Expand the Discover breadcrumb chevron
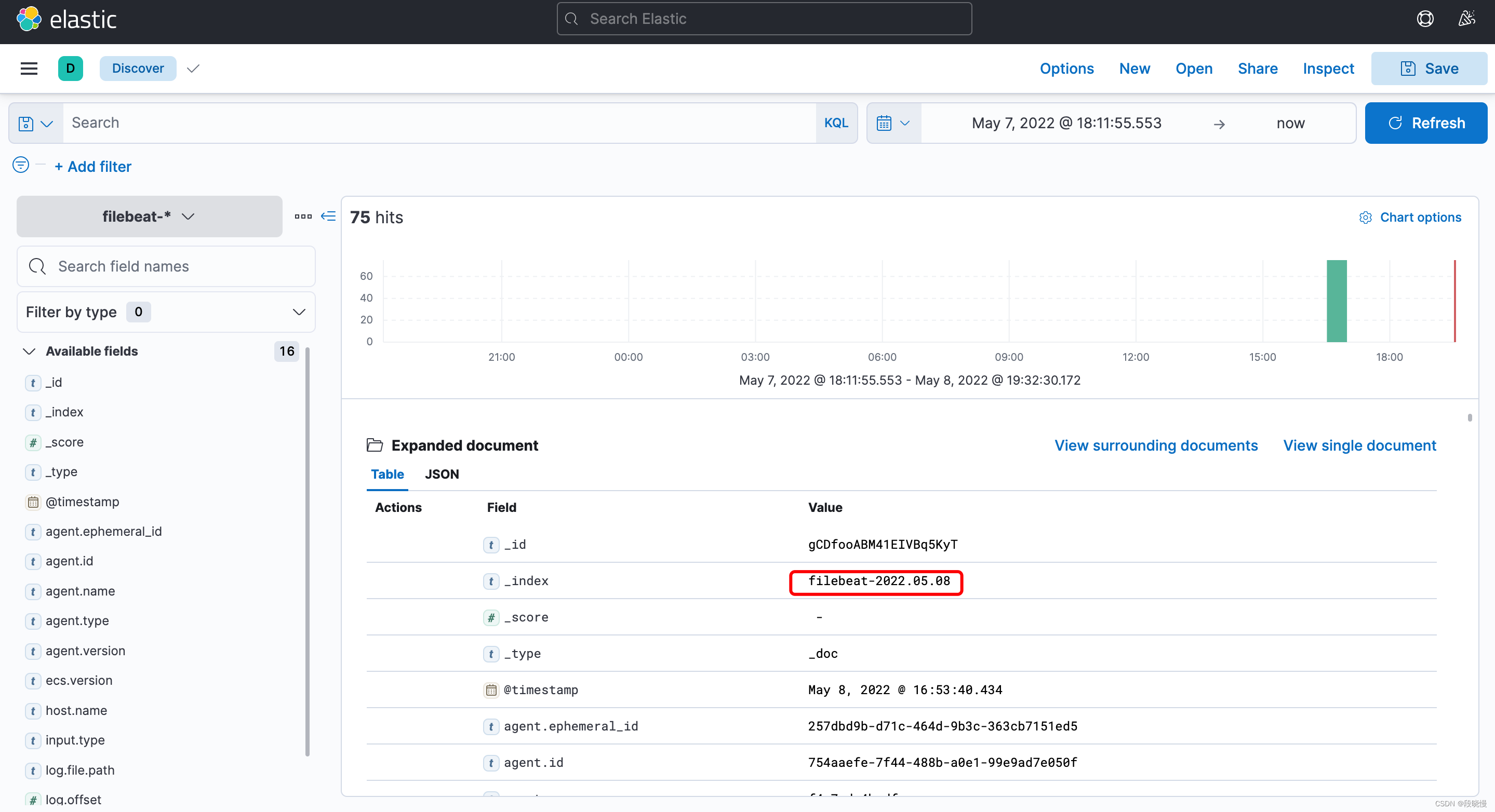1495x812 pixels. coord(193,69)
